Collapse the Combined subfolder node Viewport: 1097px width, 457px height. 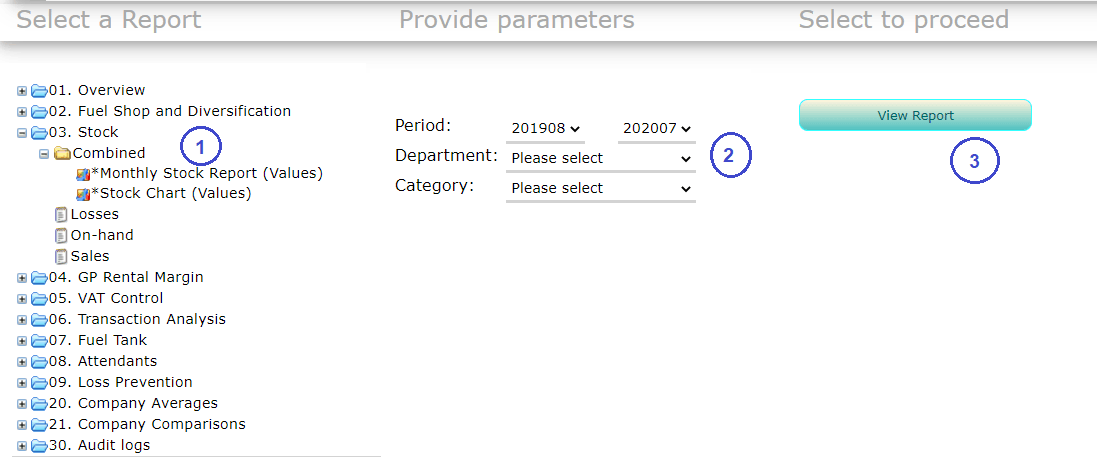click(44, 153)
